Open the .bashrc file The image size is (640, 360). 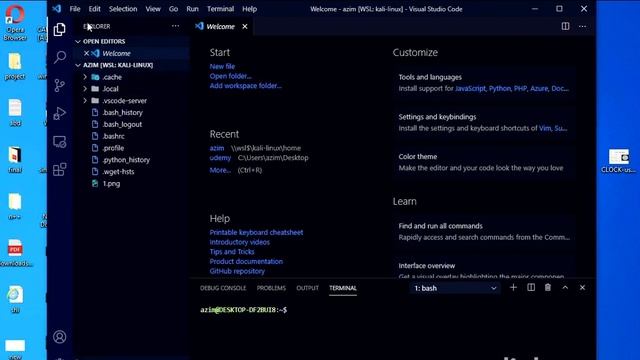(x=113, y=136)
